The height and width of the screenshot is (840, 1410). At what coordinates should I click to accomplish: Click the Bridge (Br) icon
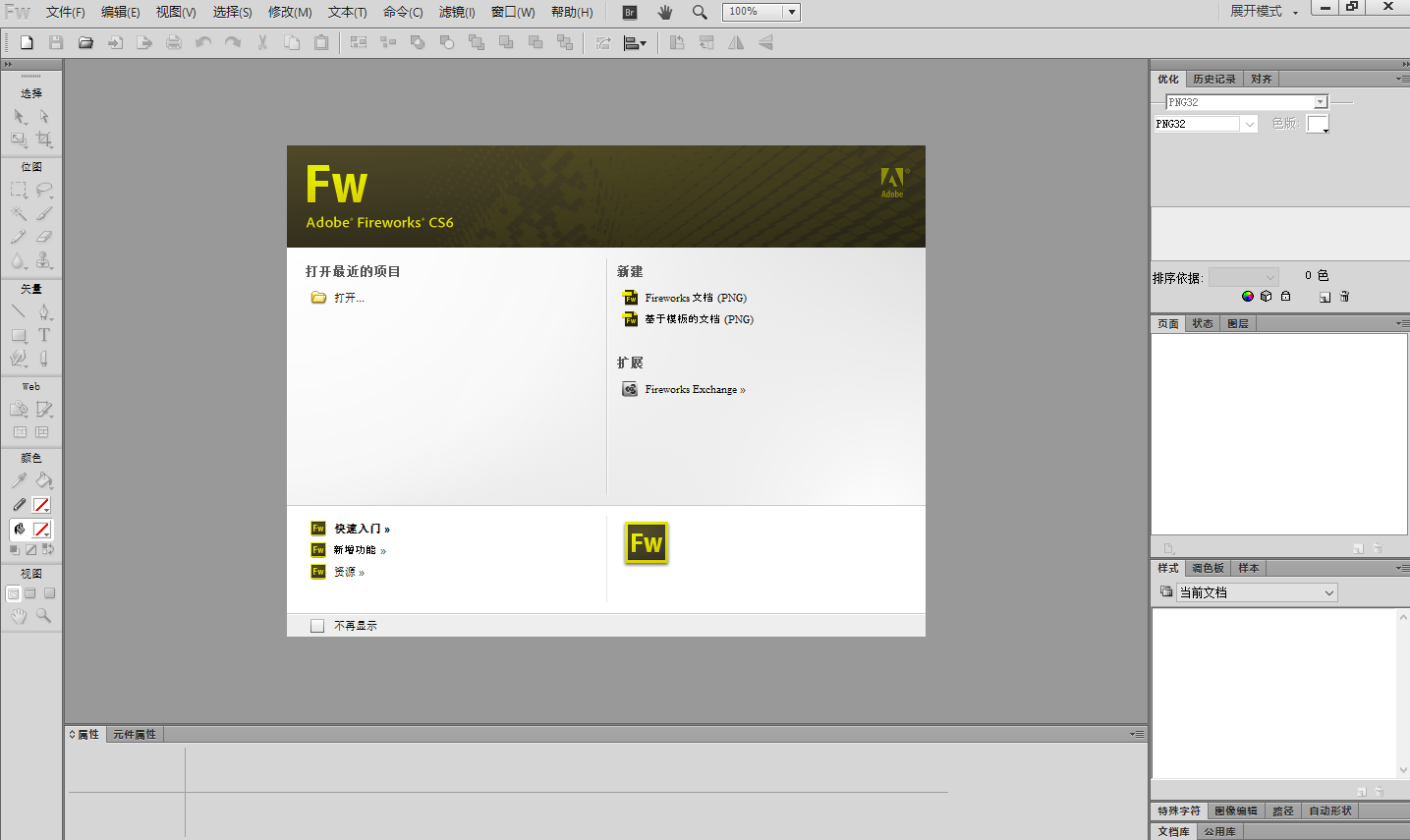(x=630, y=12)
